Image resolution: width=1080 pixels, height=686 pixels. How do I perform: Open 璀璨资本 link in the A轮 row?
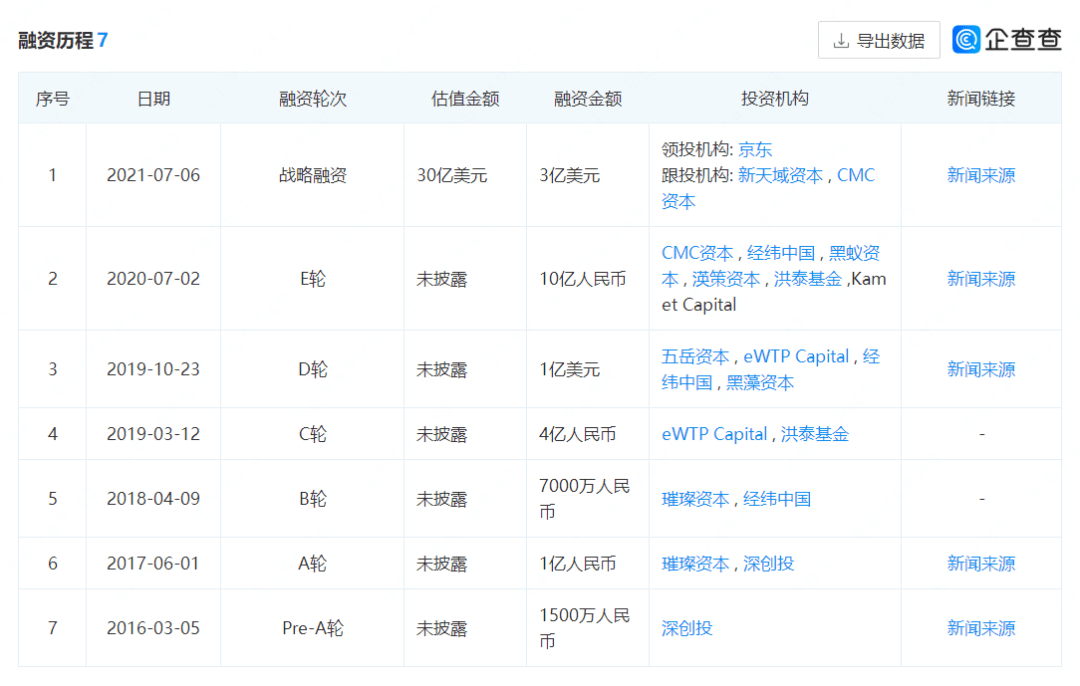(695, 563)
